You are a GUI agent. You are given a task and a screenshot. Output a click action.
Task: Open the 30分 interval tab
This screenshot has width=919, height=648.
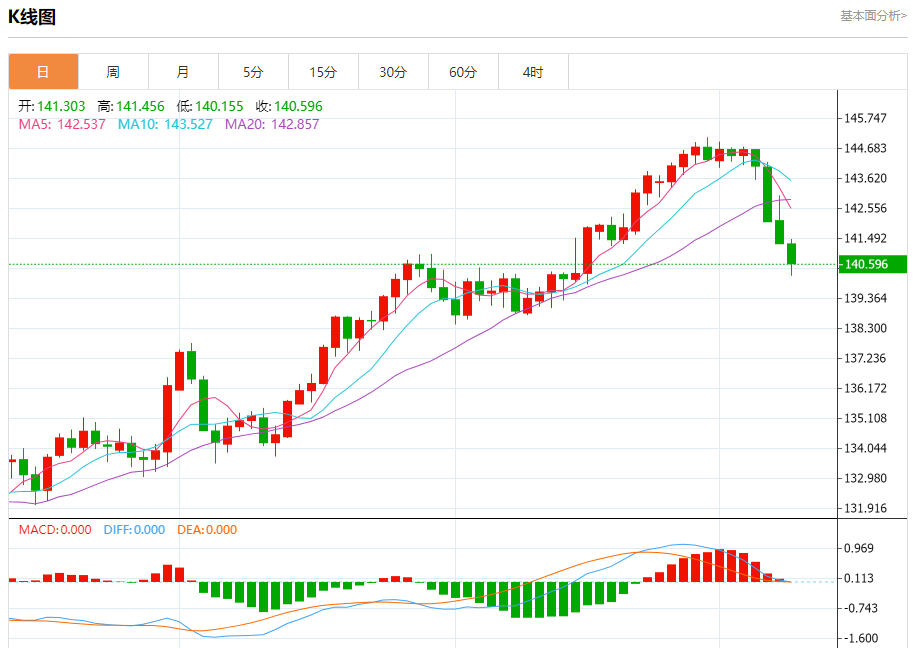pyautogui.click(x=393, y=71)
